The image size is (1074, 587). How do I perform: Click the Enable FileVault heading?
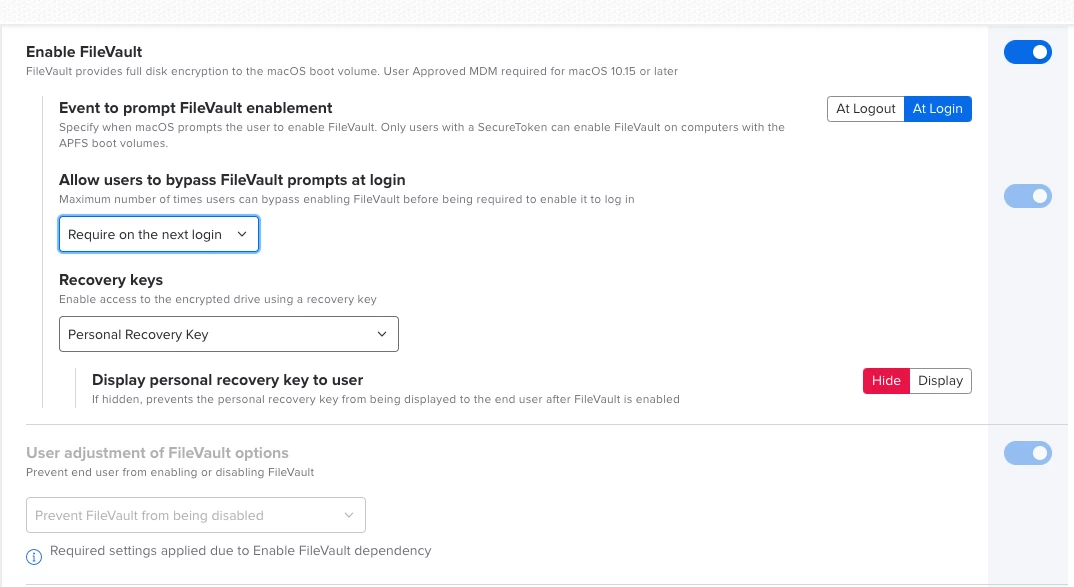[84, 52]
